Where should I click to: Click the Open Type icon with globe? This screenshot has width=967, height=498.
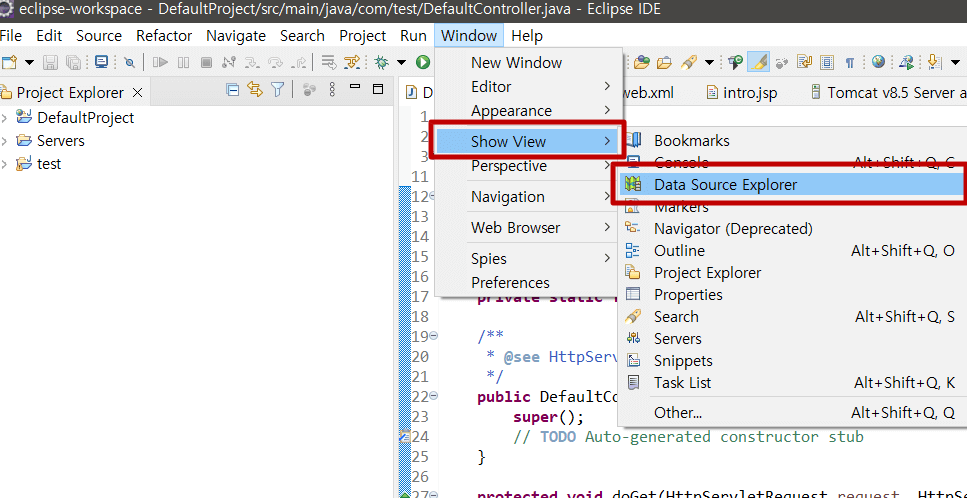(641, 62)
